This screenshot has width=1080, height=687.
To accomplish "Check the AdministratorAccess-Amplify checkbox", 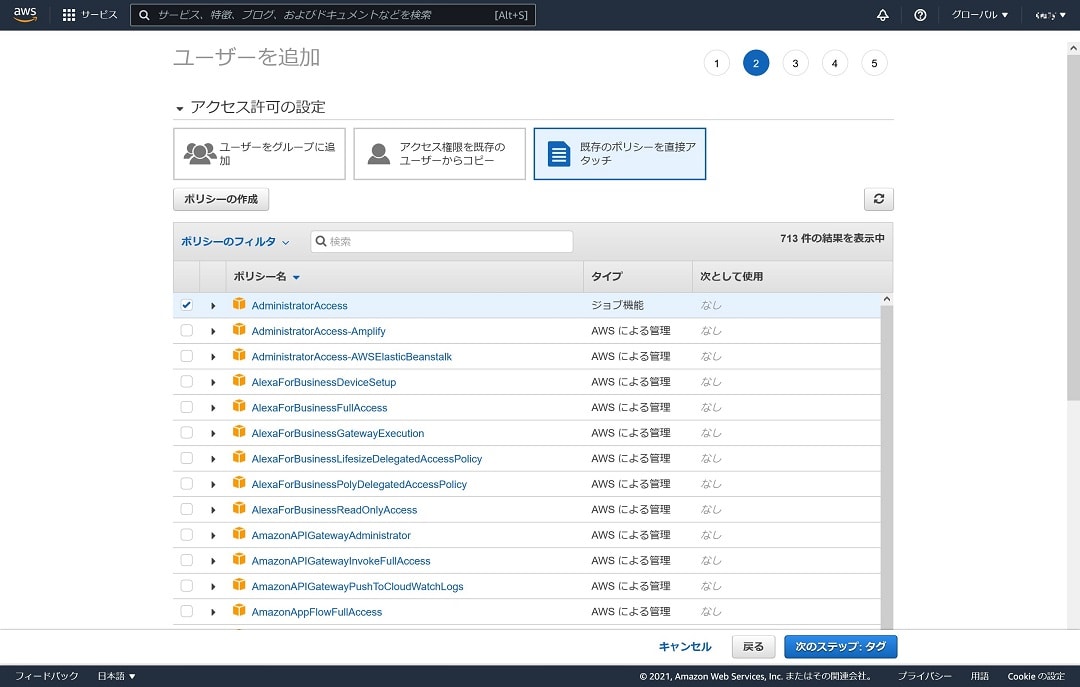I will [x=187, y=330].
